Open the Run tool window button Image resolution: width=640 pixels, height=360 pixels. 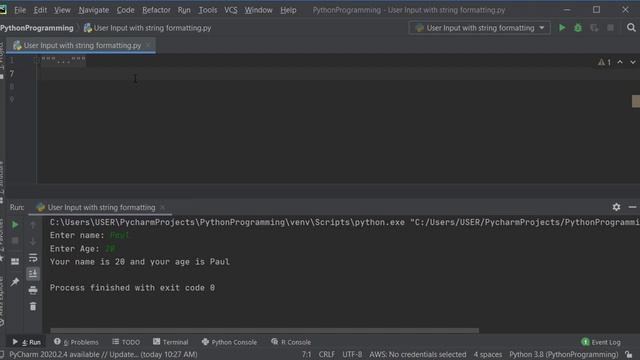click(x=27, y=342)
